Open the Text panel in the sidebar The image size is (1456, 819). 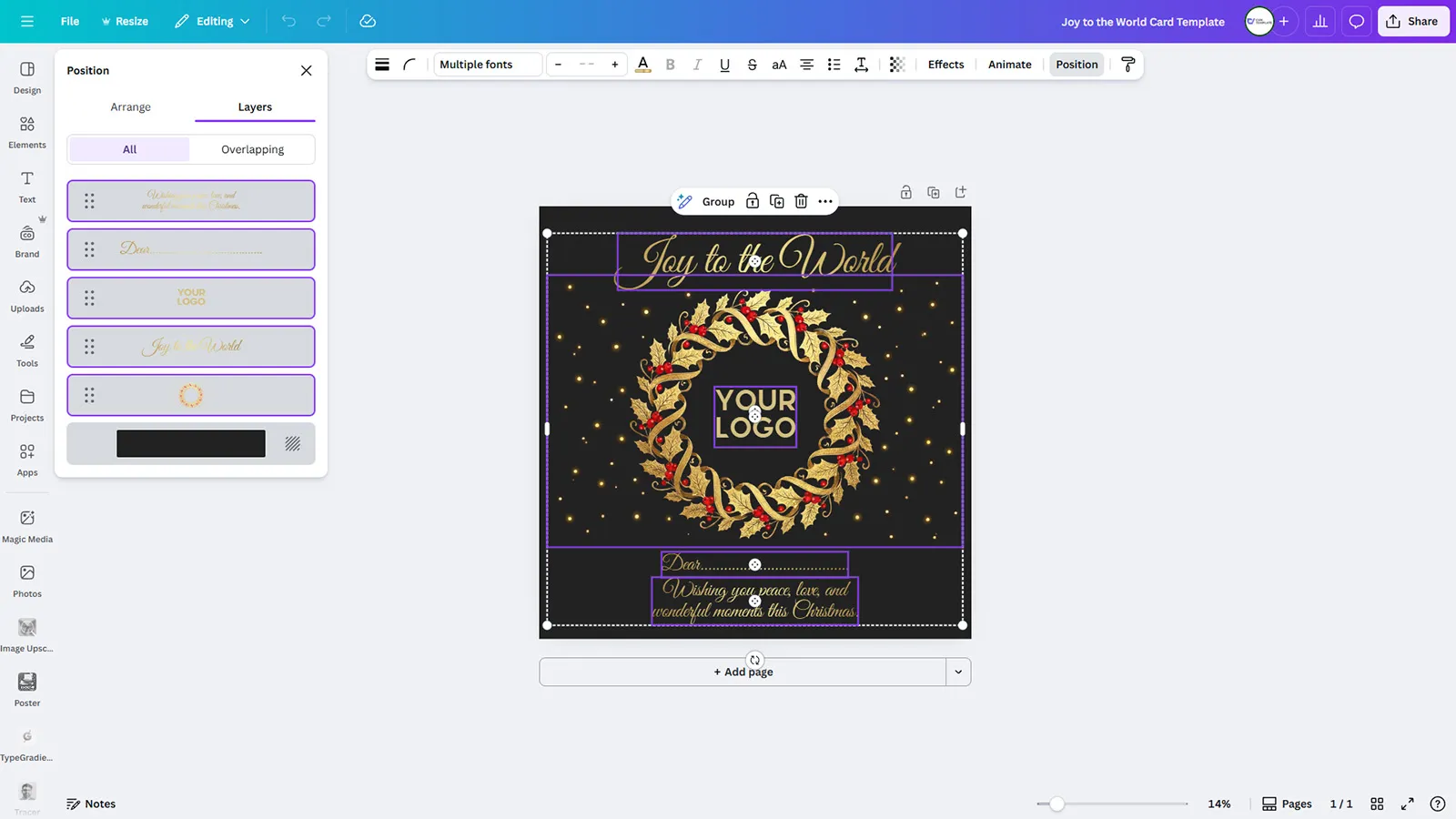pyautogui.click(x=26, y=185)
